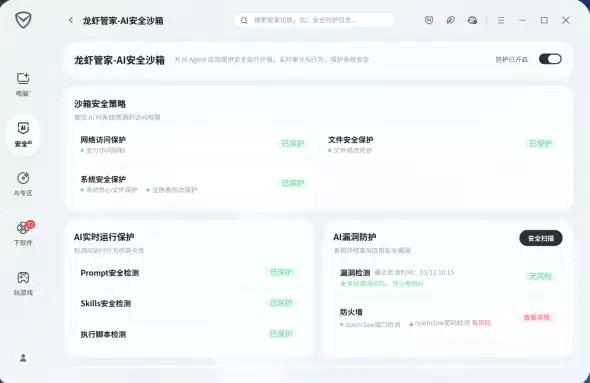Minimize the window

click(x=522, y=20)
